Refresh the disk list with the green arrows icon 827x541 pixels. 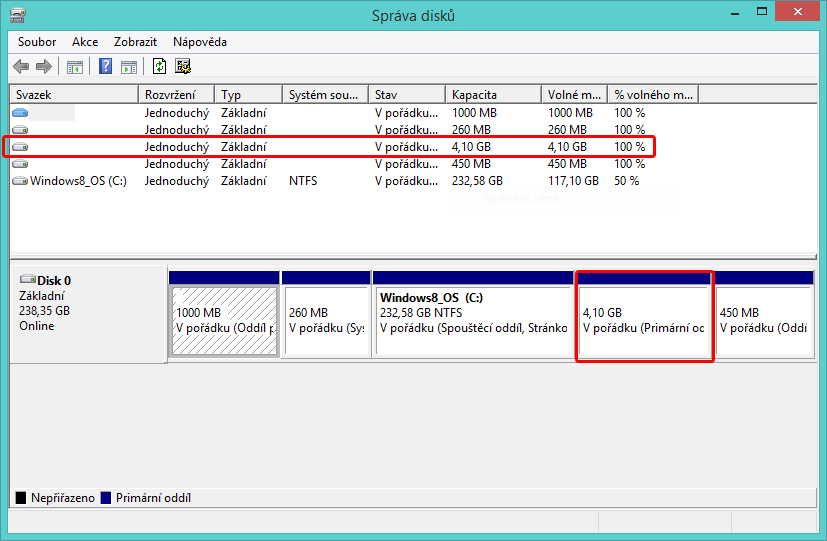[x=159, y=67]
